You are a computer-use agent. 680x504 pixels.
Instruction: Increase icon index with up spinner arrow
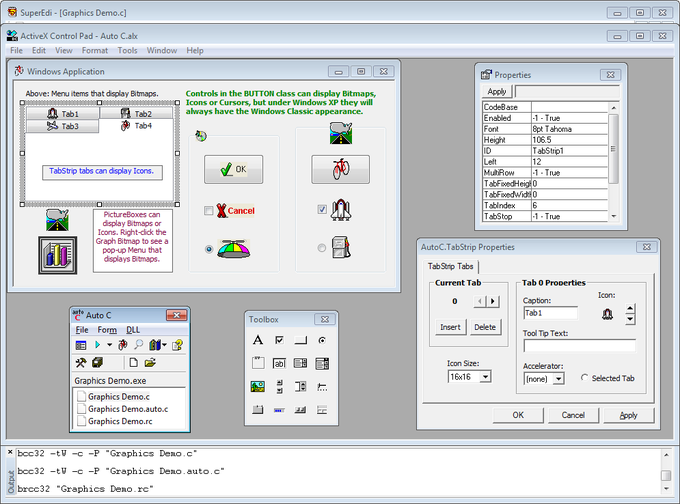630,309
